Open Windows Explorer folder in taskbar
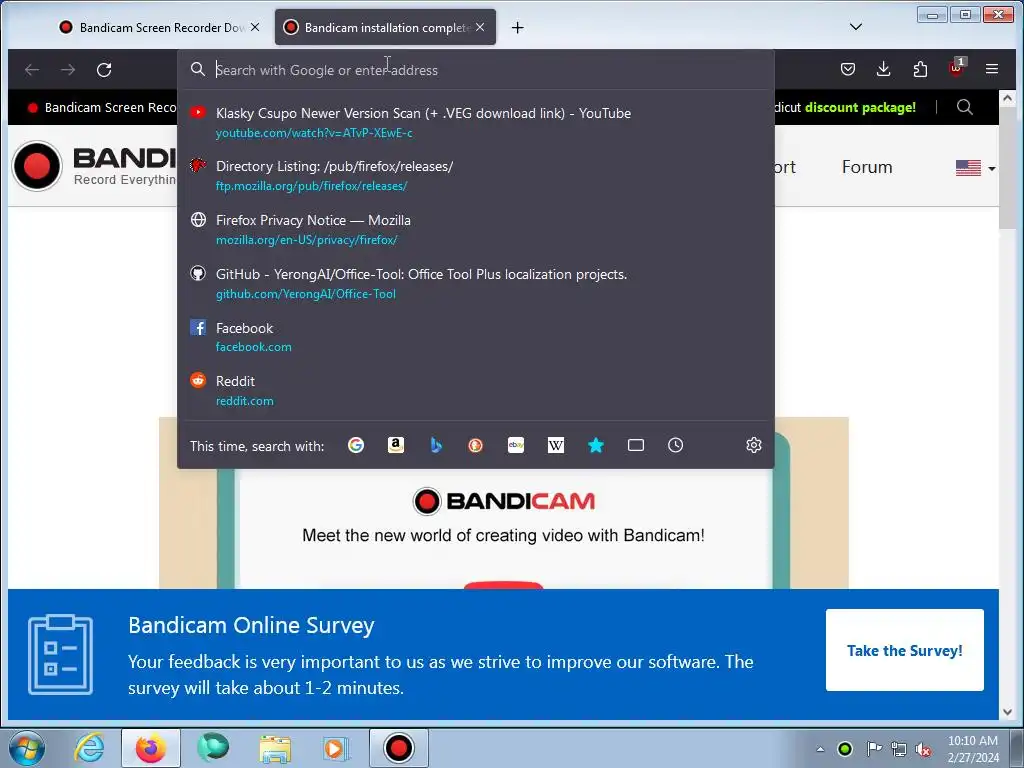This screenshot has height=768, width=1024. pos(275,748)
